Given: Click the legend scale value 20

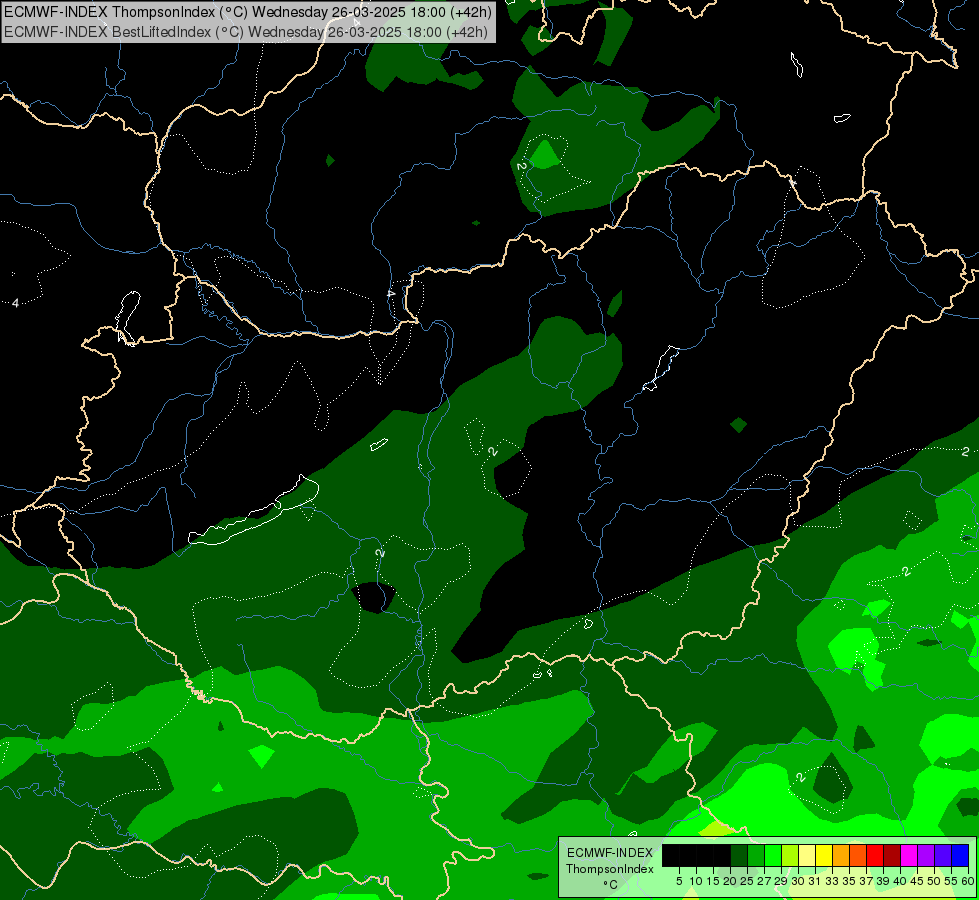Looking at the screenshot, I should pos(730,881).
